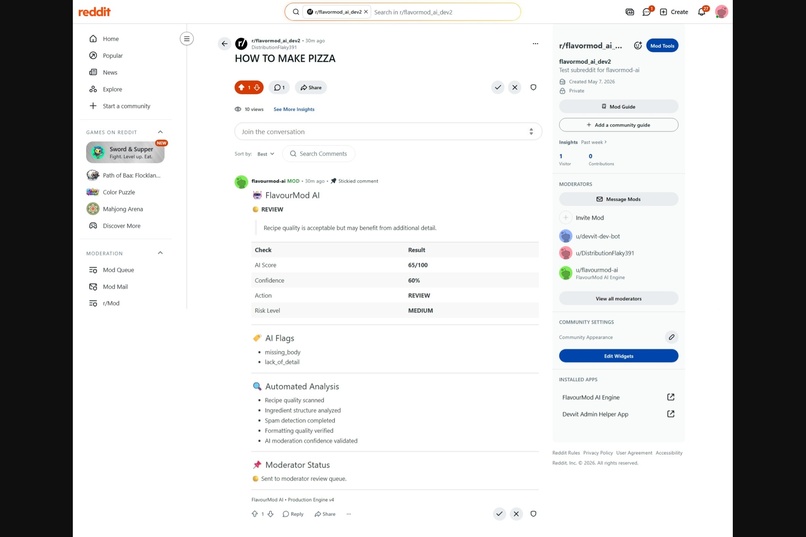Open u/DistributionFlaky391 profile
The image size is (806, 537).
tap(604, 253)
